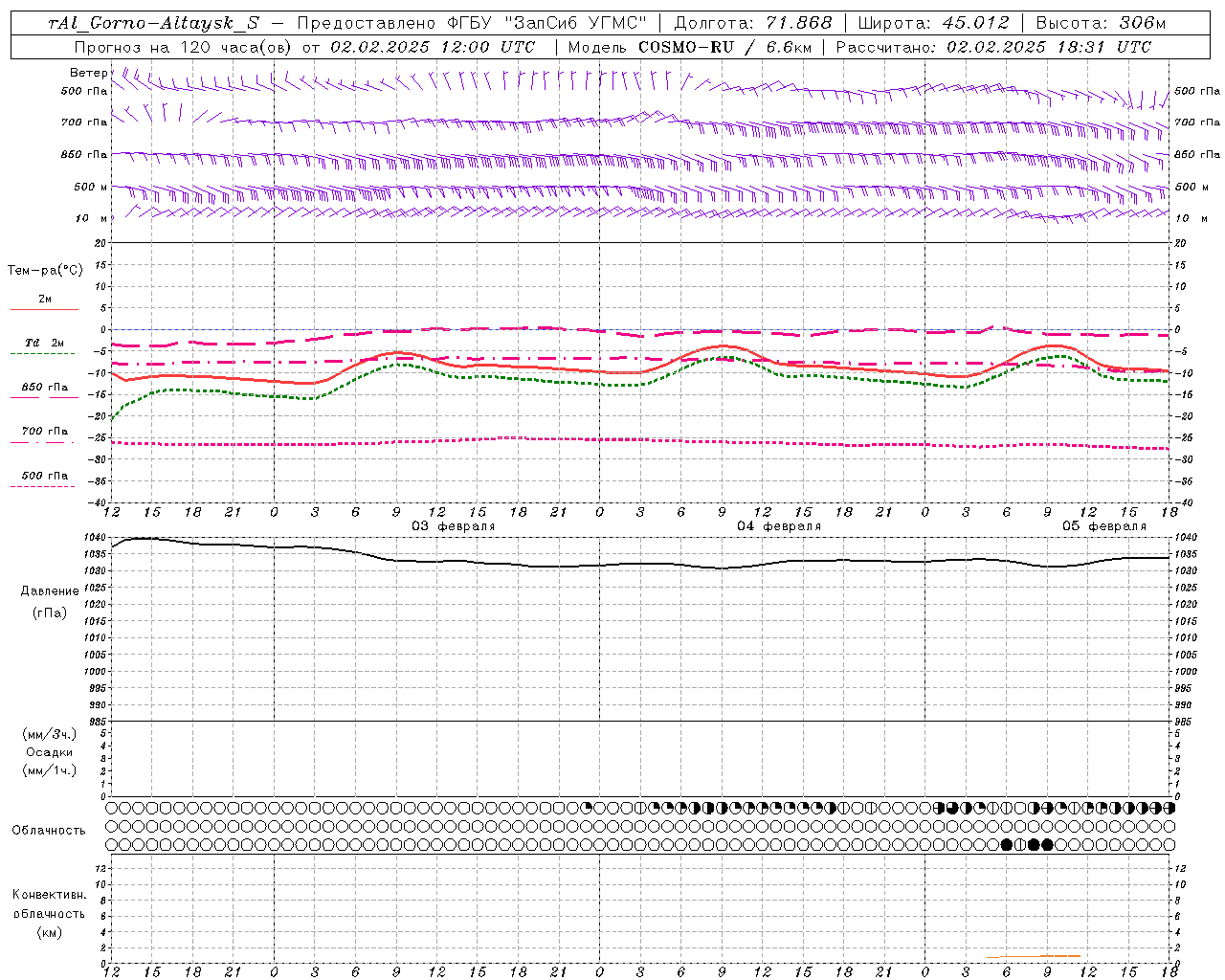Image resolution: width=1225 pixels, height=980 pixels.
Task: Select the Прогноз на 120 часа(ов) text
Action: (184, 47)
